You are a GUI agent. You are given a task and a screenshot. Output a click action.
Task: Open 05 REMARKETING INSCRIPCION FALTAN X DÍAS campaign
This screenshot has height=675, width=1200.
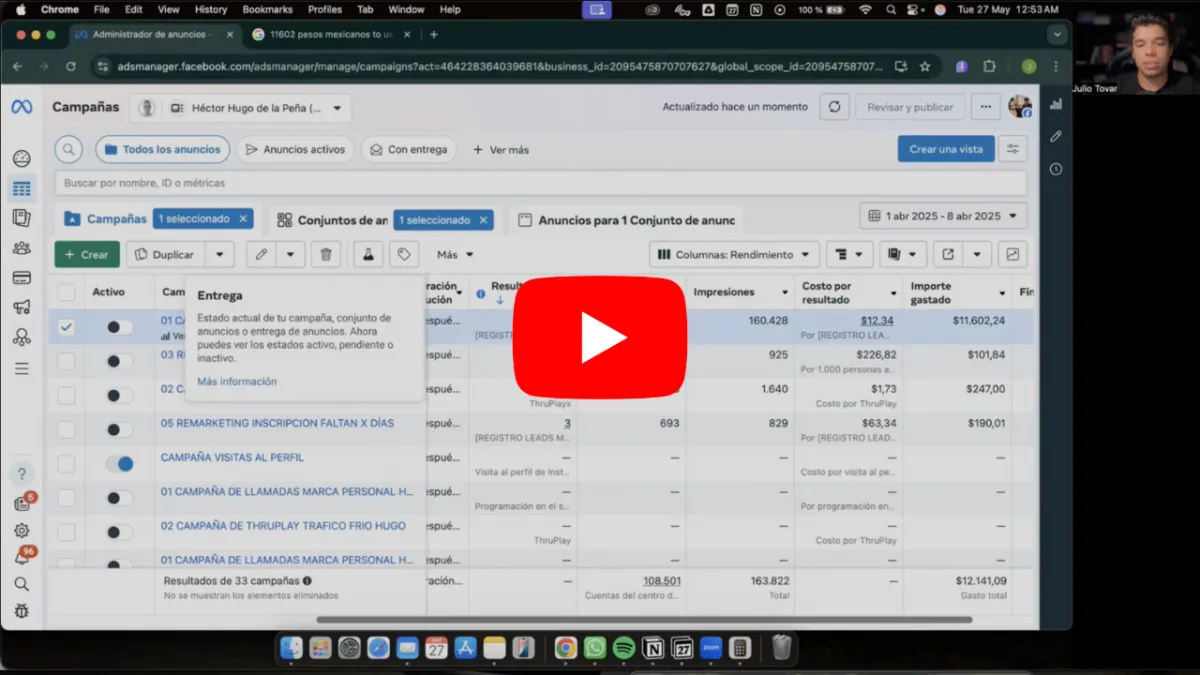(x=277, y=423)
